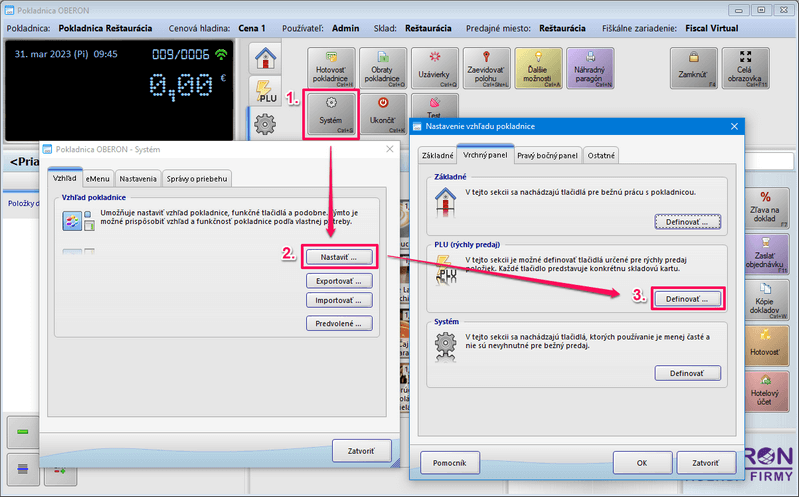This screenshot has height=497, width=799.
Task: Click Exportovať... in the Systém dialog
Action: pos(339,280)
